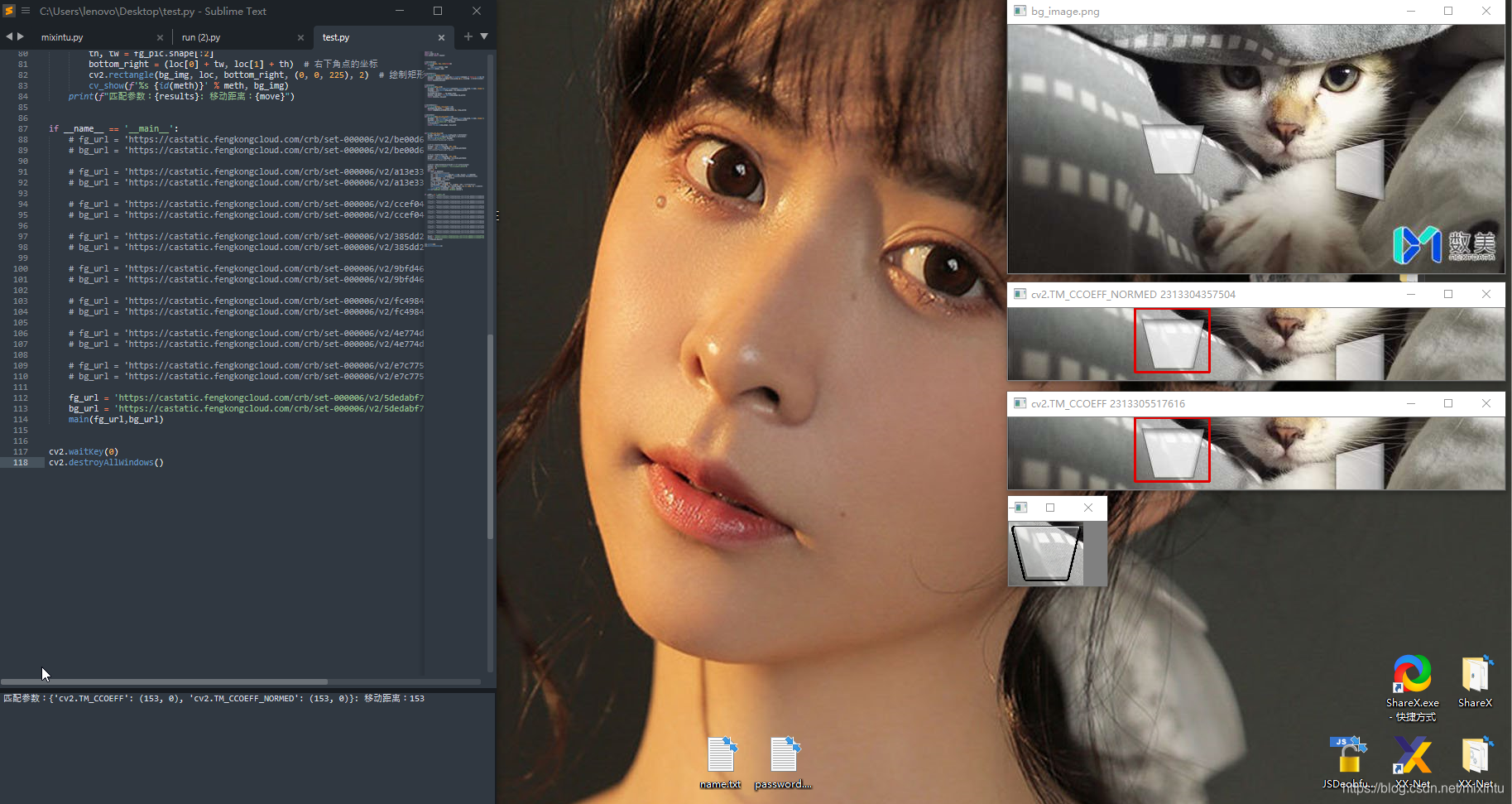Viewport: 1512px width, 804px height.
Task: Click the image in cv2.TM_CCOEFF 2313305517616 window
Action: [x=1256, y=453]
